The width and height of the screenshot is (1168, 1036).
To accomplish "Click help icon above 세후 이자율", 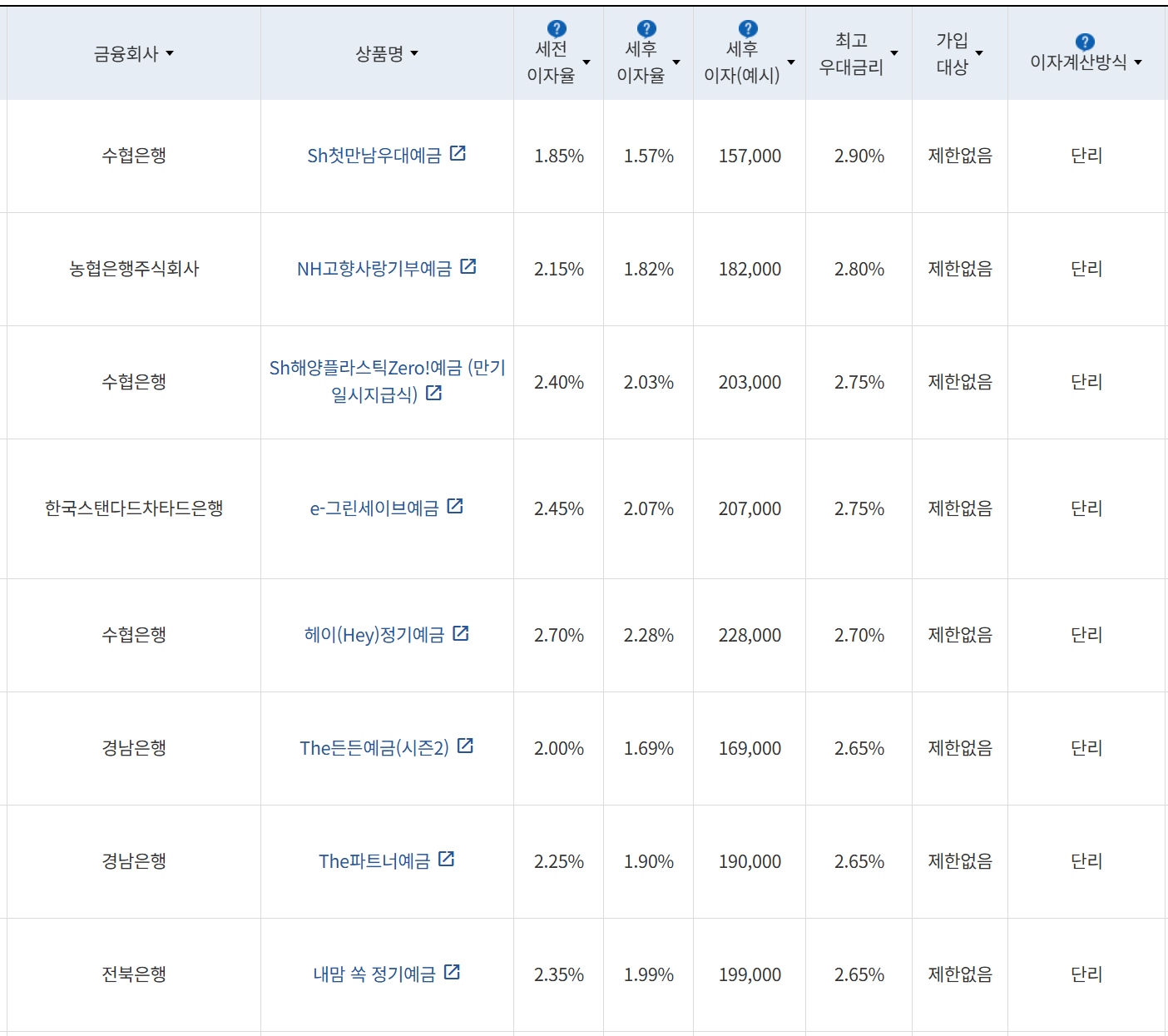I will pyautogui.click(x=646, y=29).
